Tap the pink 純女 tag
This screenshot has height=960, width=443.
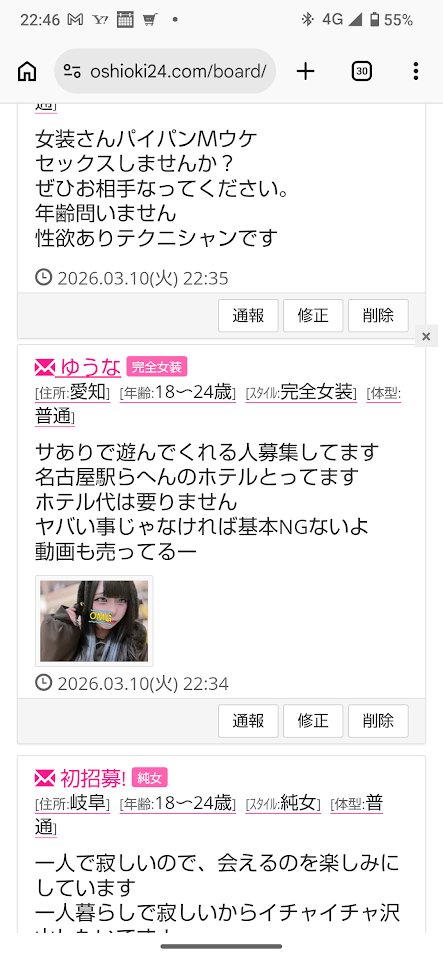coord(149,778)
